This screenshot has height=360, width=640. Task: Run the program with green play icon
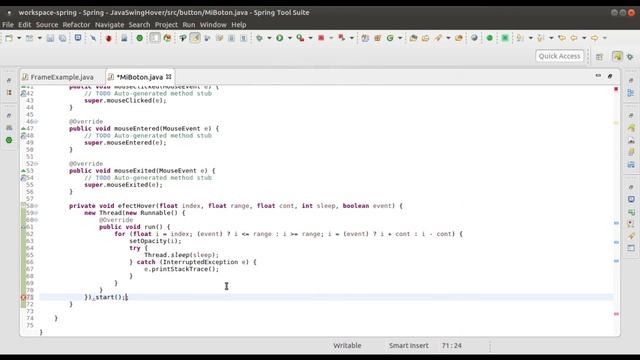click(280, 38)
